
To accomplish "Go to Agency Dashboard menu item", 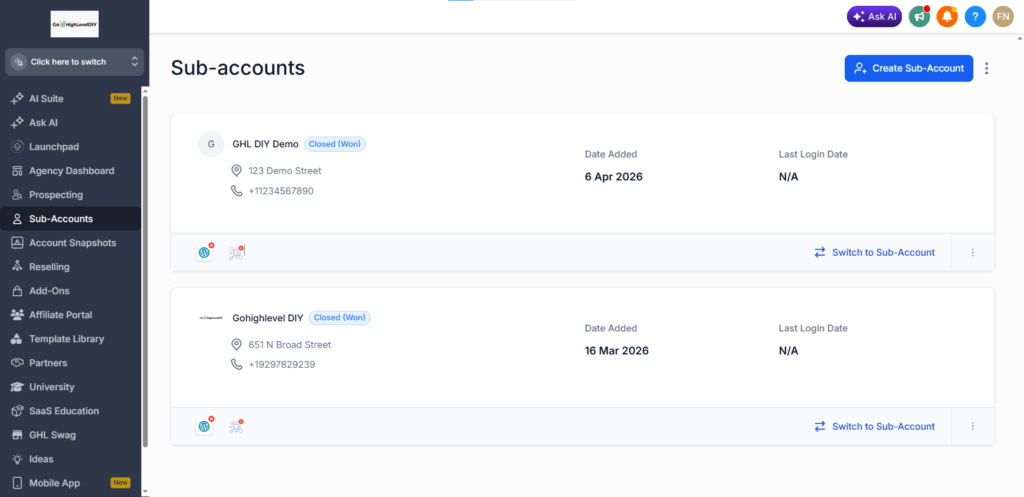I will coord(71,171).
